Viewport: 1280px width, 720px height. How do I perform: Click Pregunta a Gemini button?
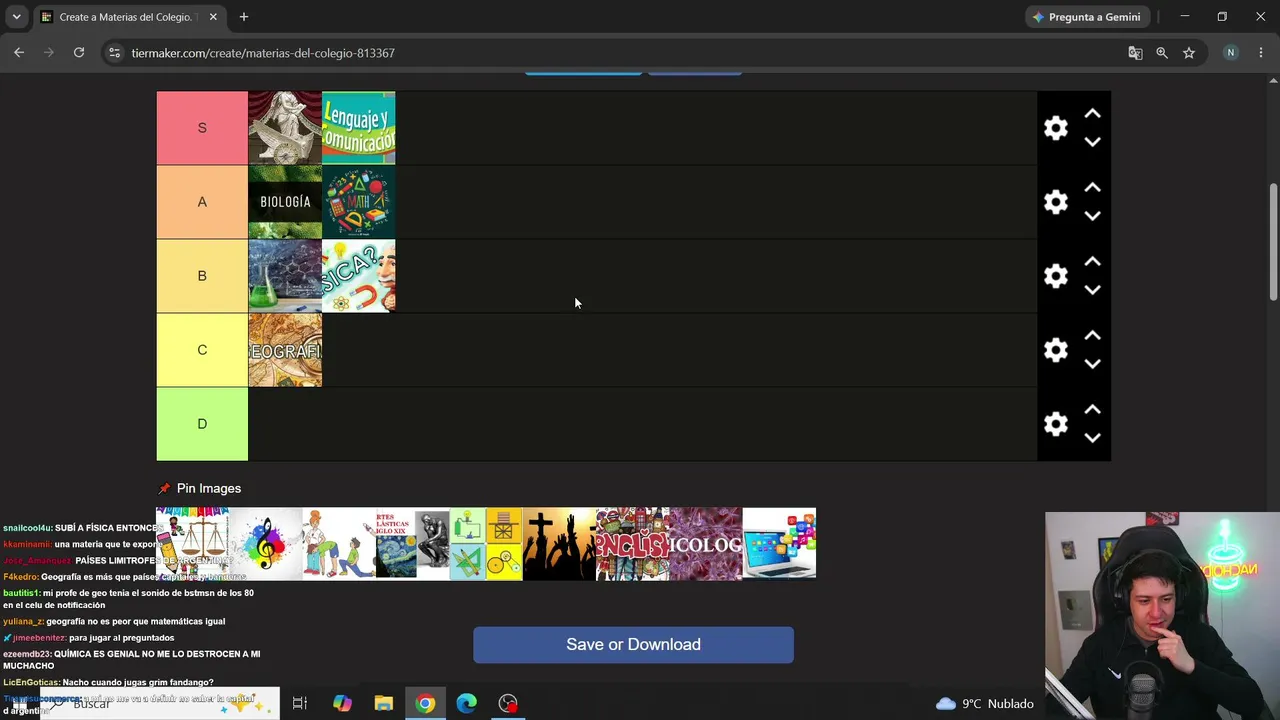pos(1087,17)
